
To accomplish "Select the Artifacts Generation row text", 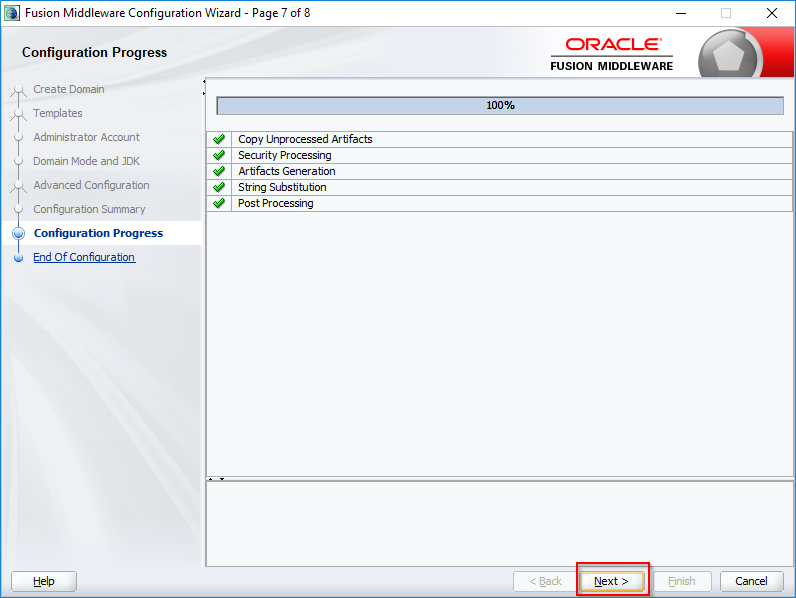I will [x=287, y=171].
